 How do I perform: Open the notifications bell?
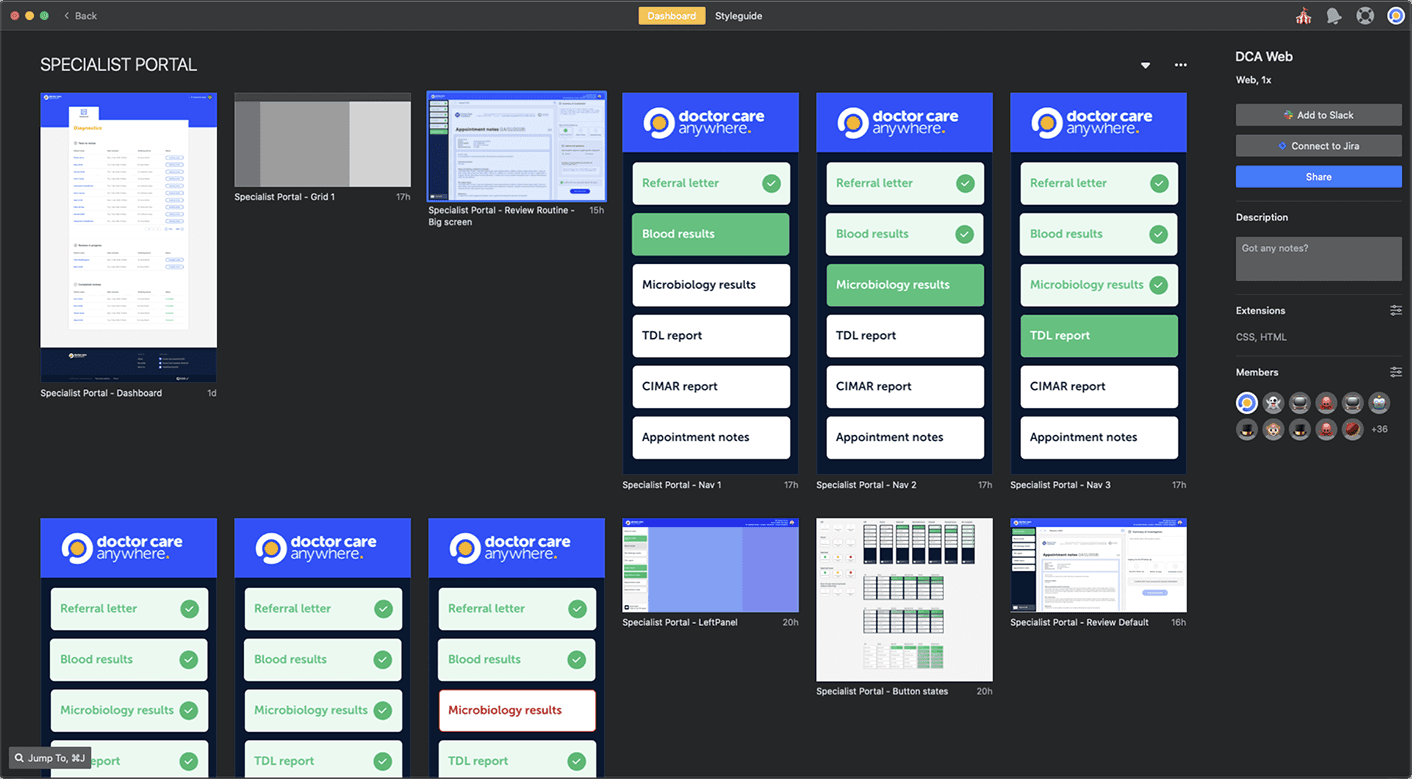click(1334, 16)
